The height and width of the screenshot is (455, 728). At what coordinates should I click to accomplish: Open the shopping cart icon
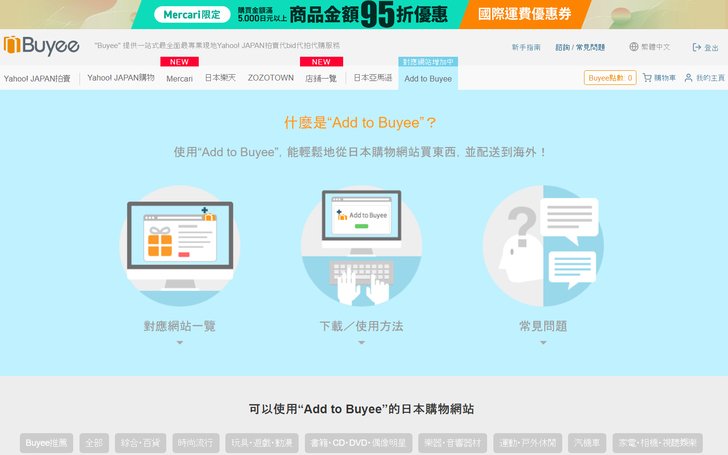pyautogui.click(x=647, y=78)
